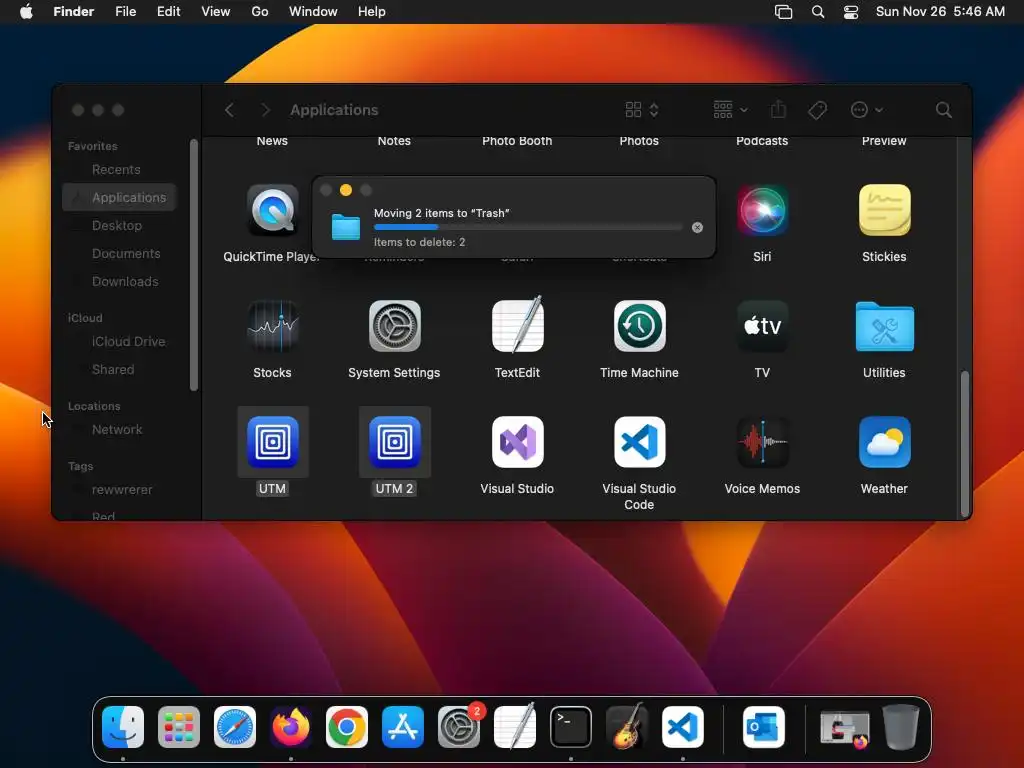This screenshot has width=1024, height=768.
Task: Open the TV app icon
Action: coord(762,326)
